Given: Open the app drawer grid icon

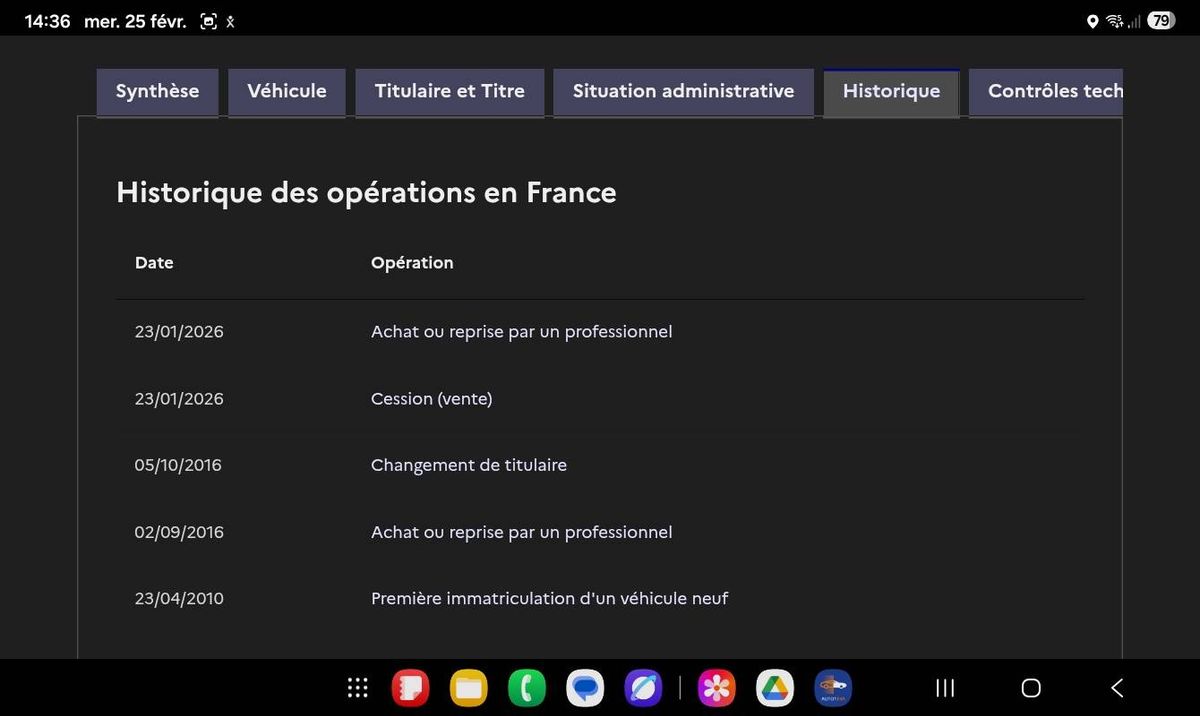Looking at the screenshot, I should pyautogui.click(x=357, y=688).
